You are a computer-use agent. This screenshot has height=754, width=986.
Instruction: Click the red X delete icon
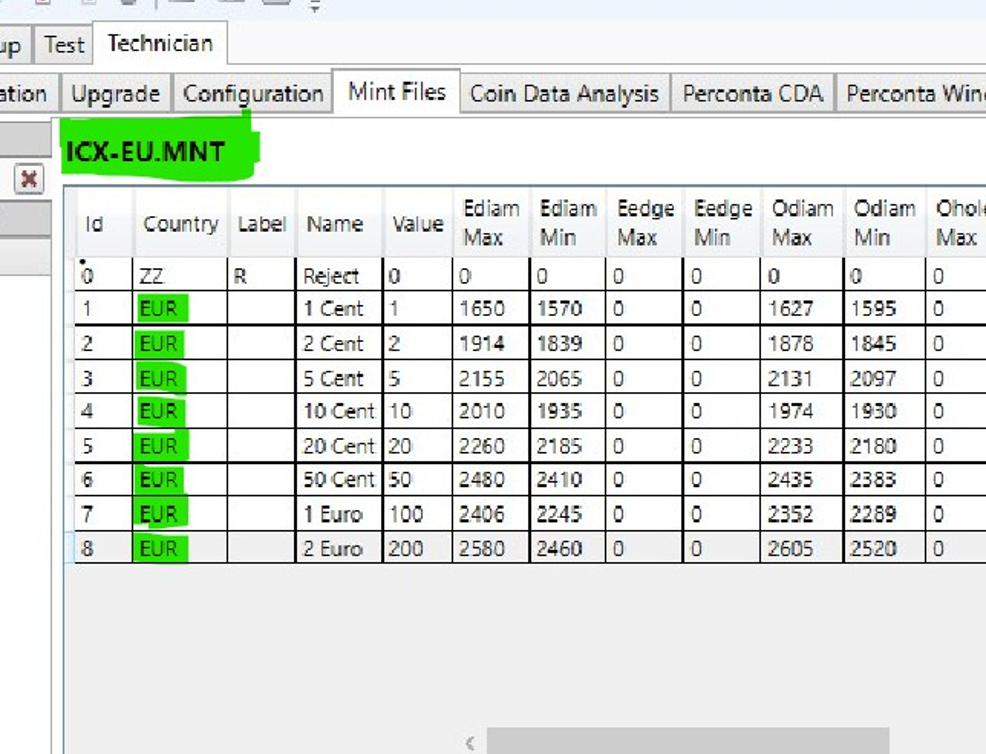[x=29, y=180]
